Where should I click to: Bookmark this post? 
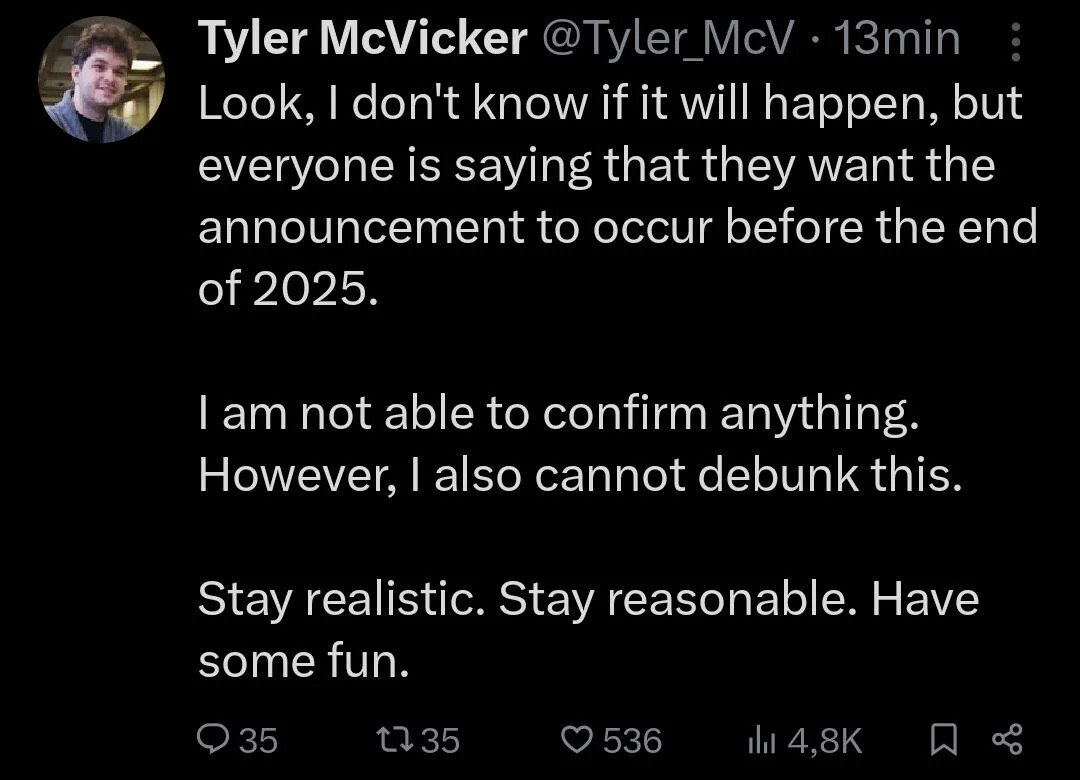click(x=942, y=739)
